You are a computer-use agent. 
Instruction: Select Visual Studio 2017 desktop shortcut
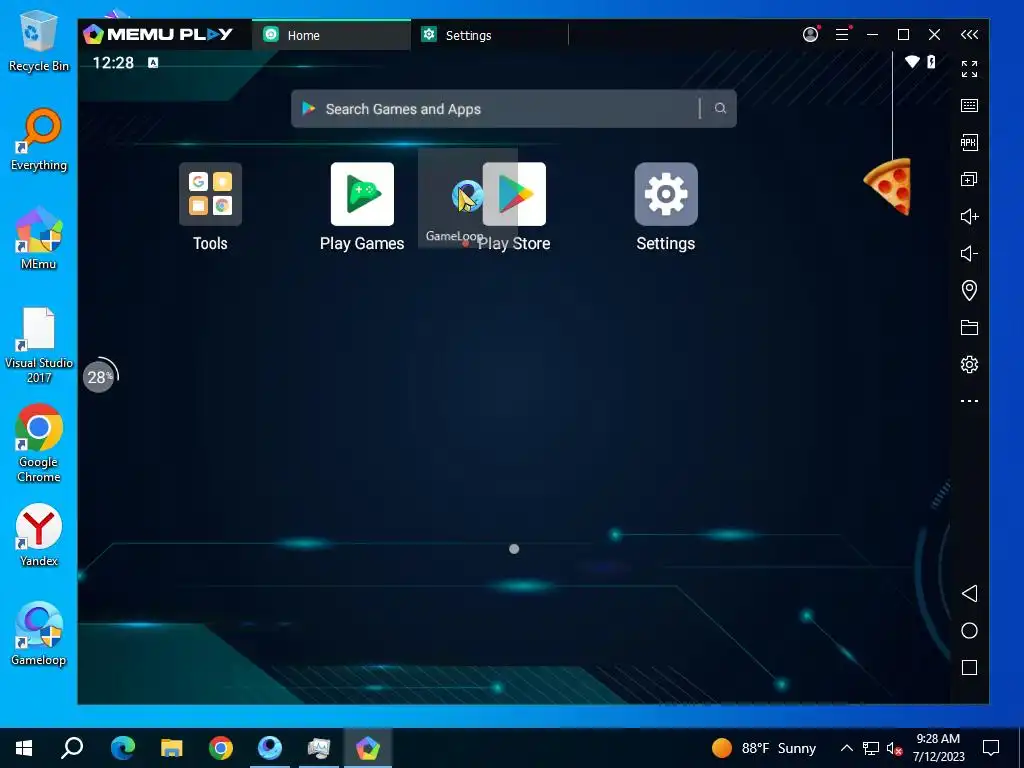[39, 345]
